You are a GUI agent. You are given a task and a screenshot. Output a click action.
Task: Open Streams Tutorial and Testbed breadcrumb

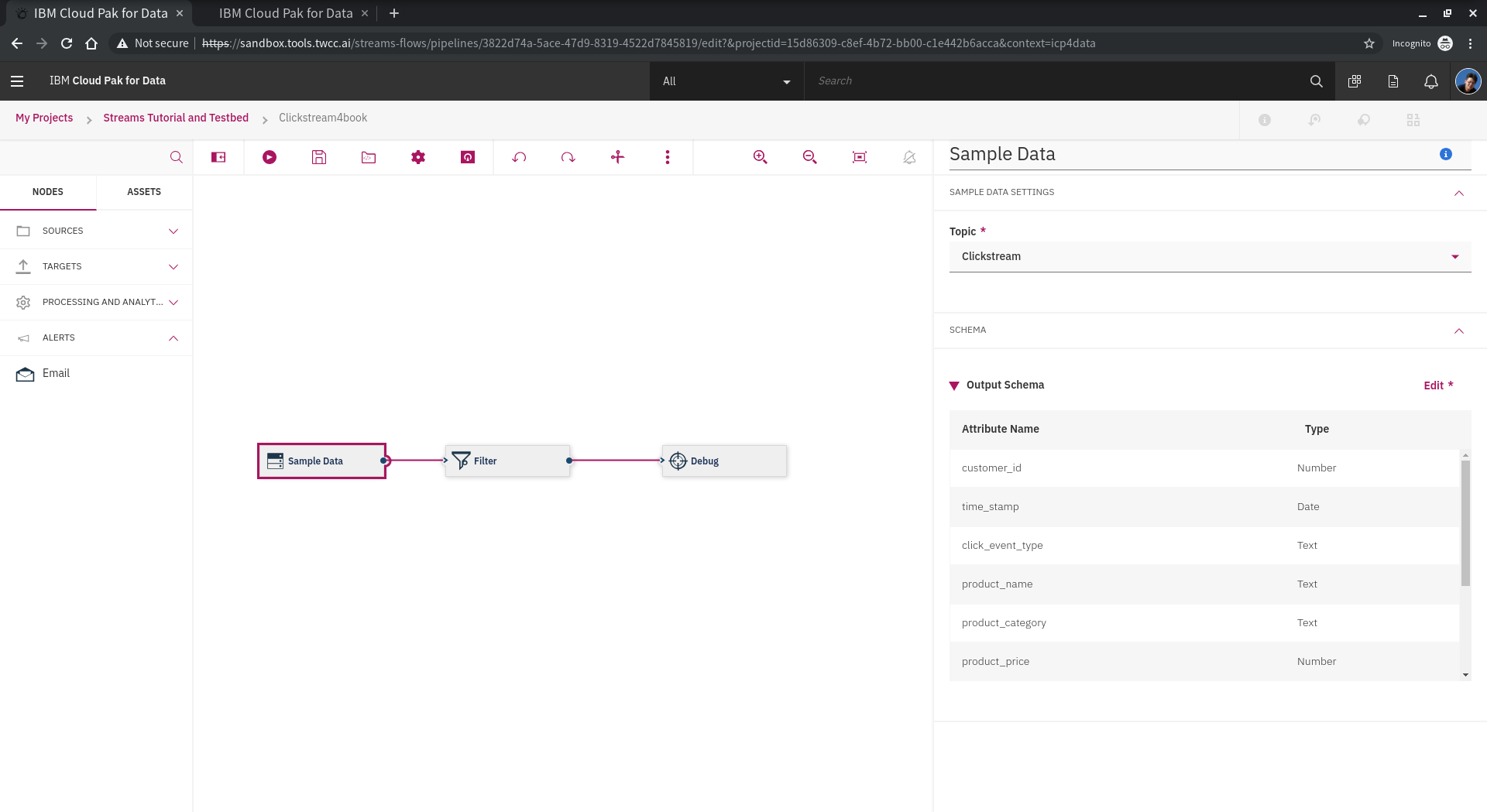(x=176, y=118)
